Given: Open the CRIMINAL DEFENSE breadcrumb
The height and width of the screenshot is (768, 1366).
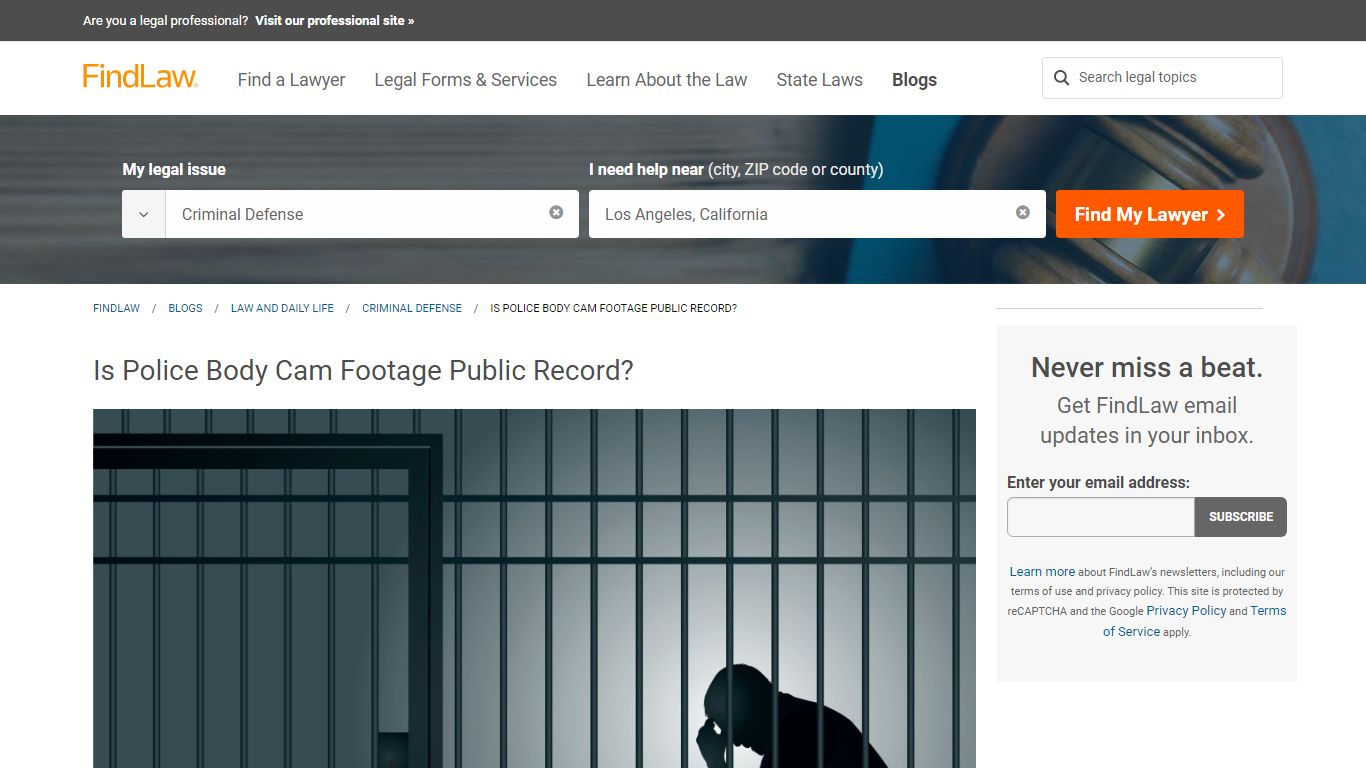Looking at the screenshot, I should click(412, 308).
